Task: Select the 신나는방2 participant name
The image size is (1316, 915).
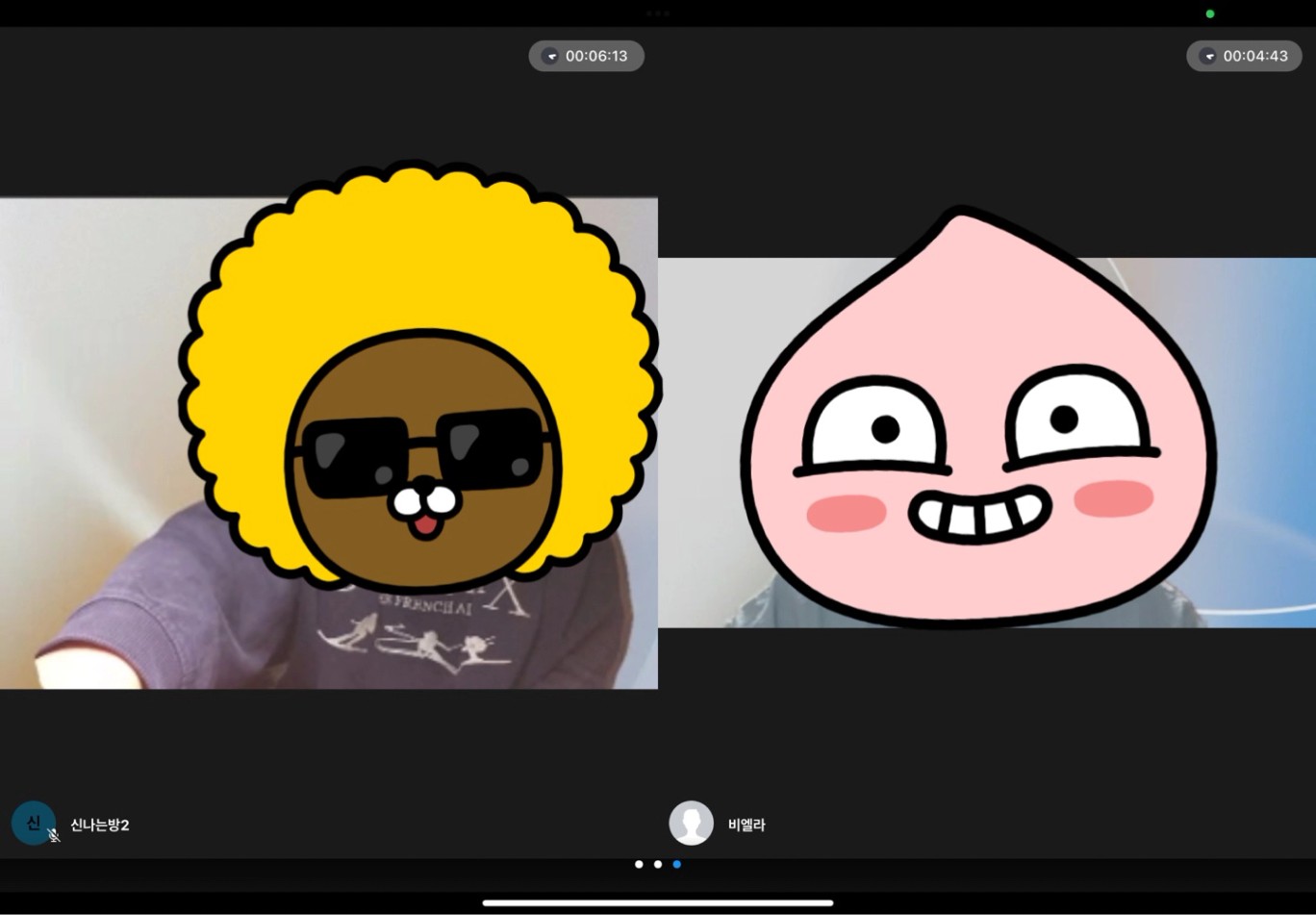Action: [x=100, y=826]
